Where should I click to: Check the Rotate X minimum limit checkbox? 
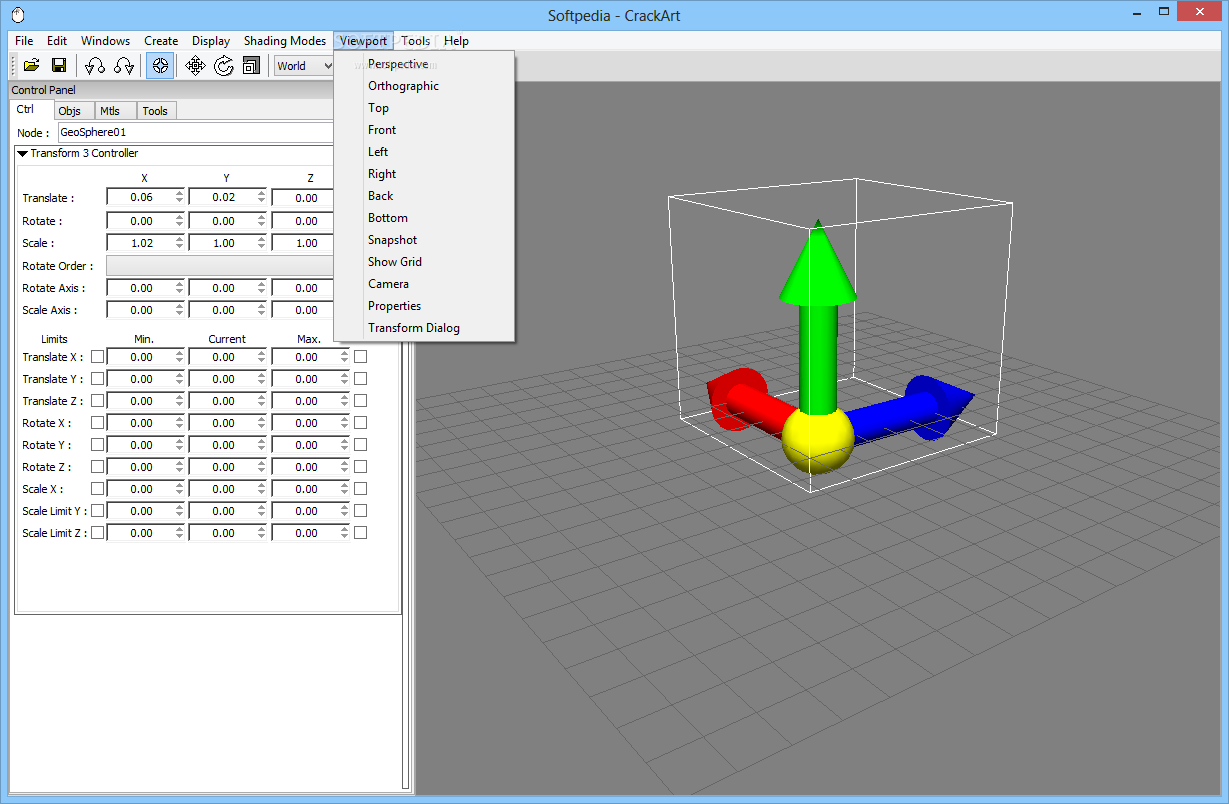click(98, 423)
